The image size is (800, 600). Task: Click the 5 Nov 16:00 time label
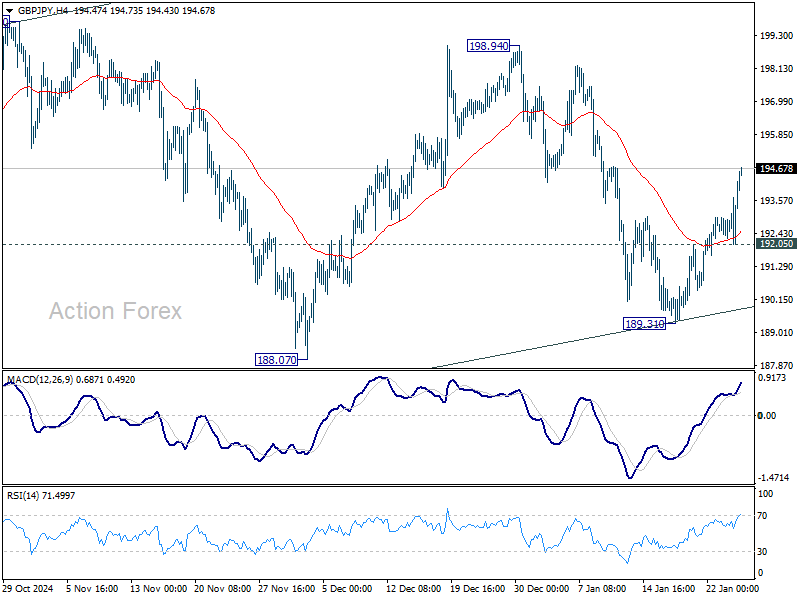pos(92,589)
